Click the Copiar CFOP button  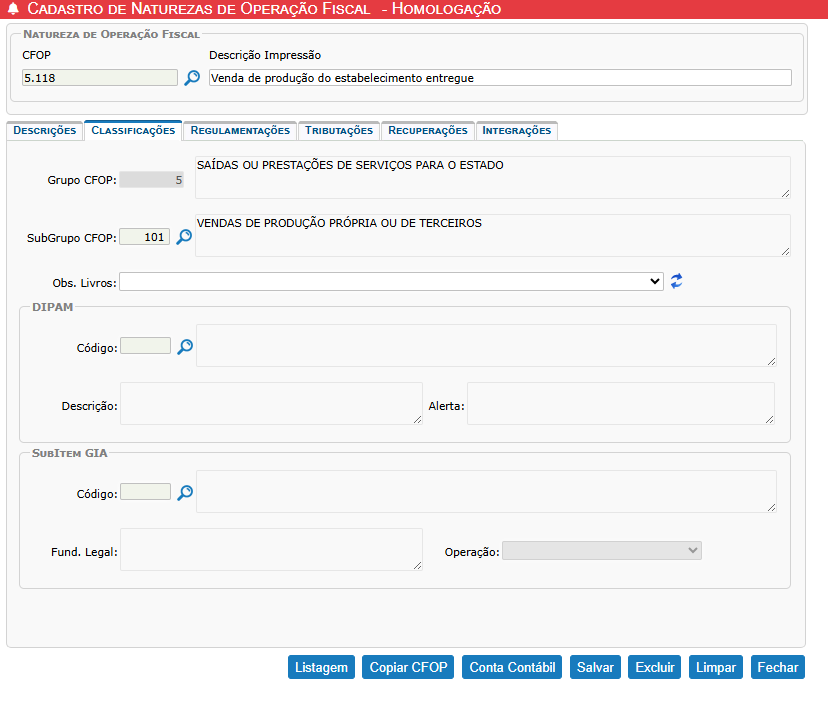(408, 668)
